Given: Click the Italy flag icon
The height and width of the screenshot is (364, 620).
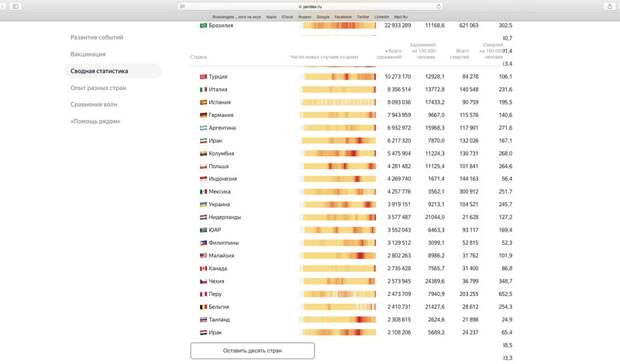Looking at the screenshot, I should (x=203, y=89).
